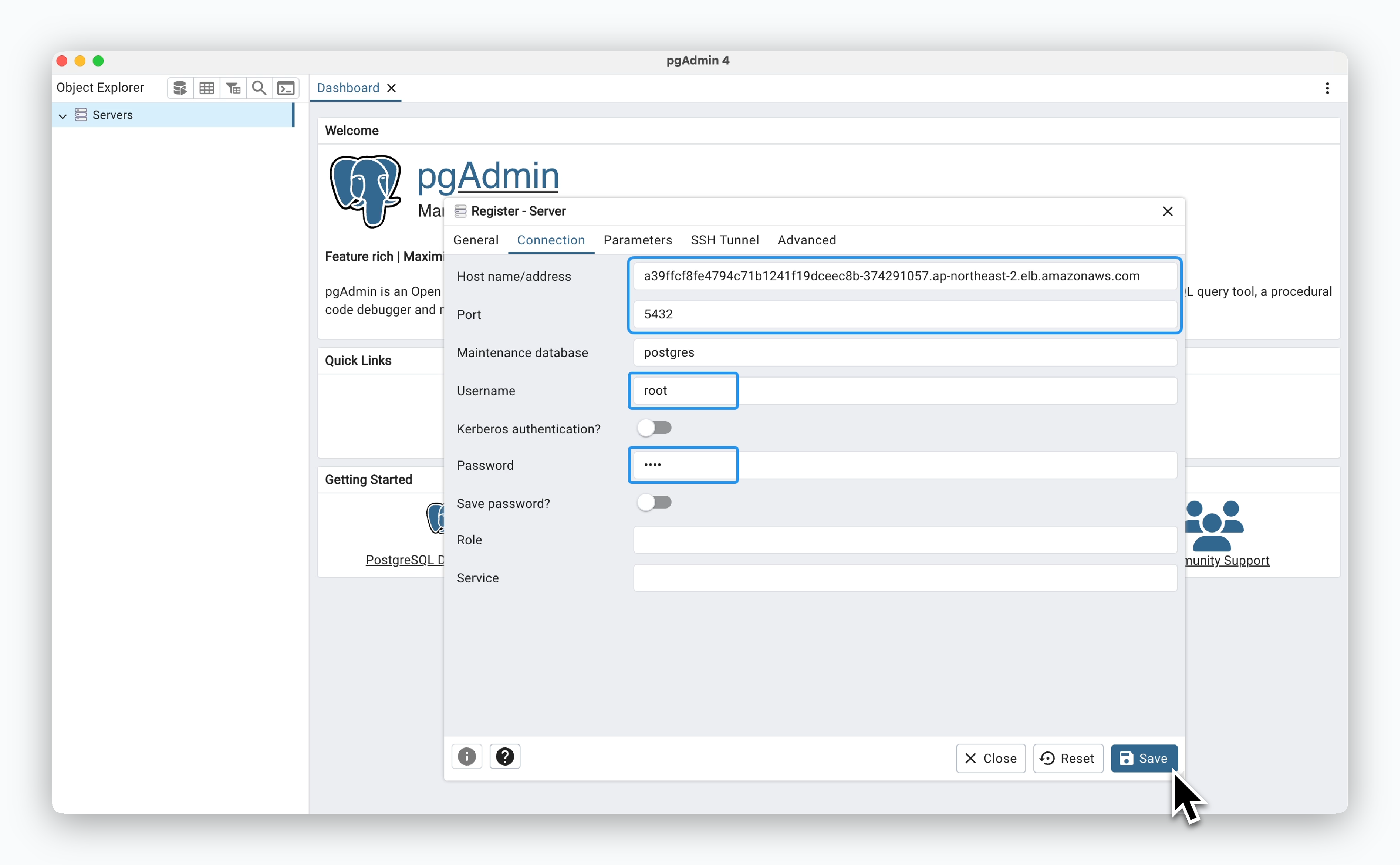Switch to the General tab
The height and width of the screenshot is (865, 1400).
point(476,240)
